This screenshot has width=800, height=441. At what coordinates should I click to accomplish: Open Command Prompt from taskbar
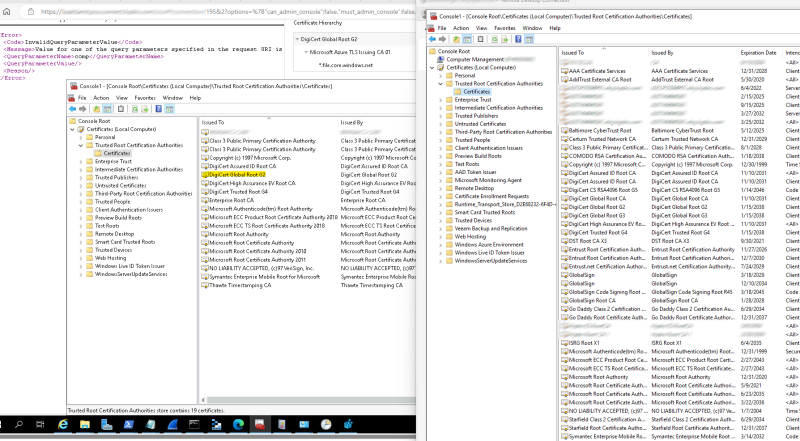pyautogui.click(x=194, y=425)
